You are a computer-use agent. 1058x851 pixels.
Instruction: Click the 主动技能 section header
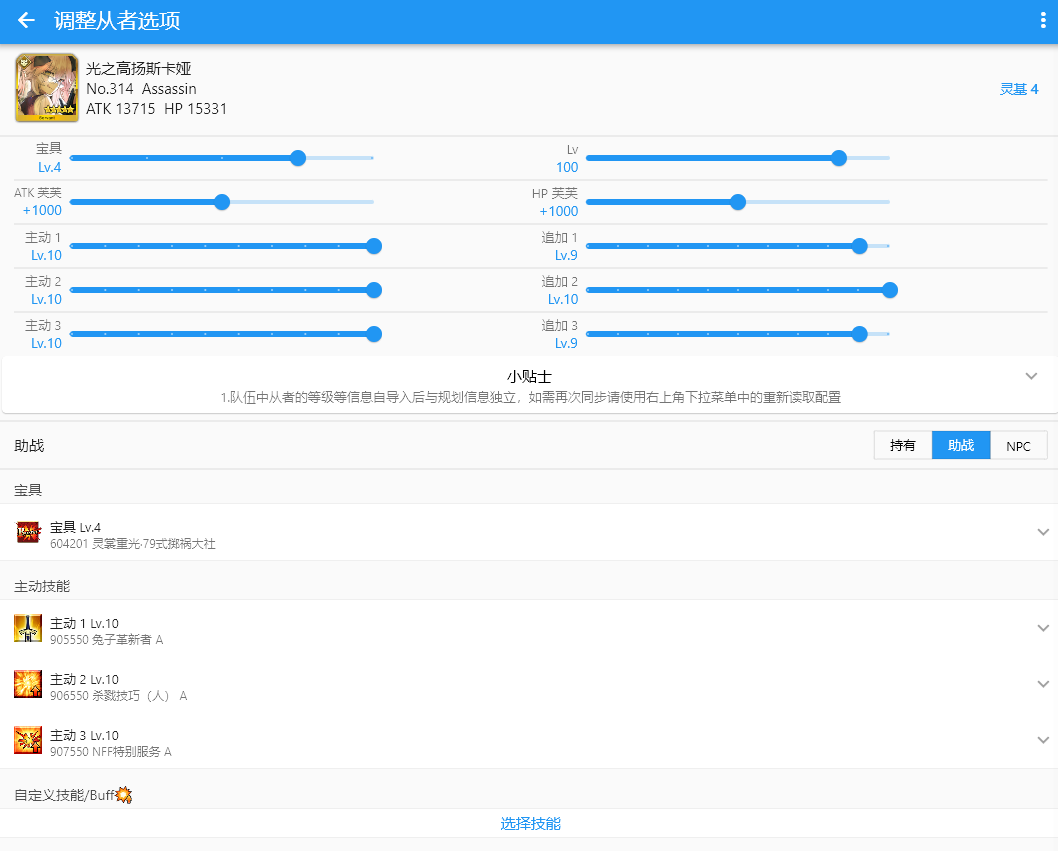coord(42,586)
